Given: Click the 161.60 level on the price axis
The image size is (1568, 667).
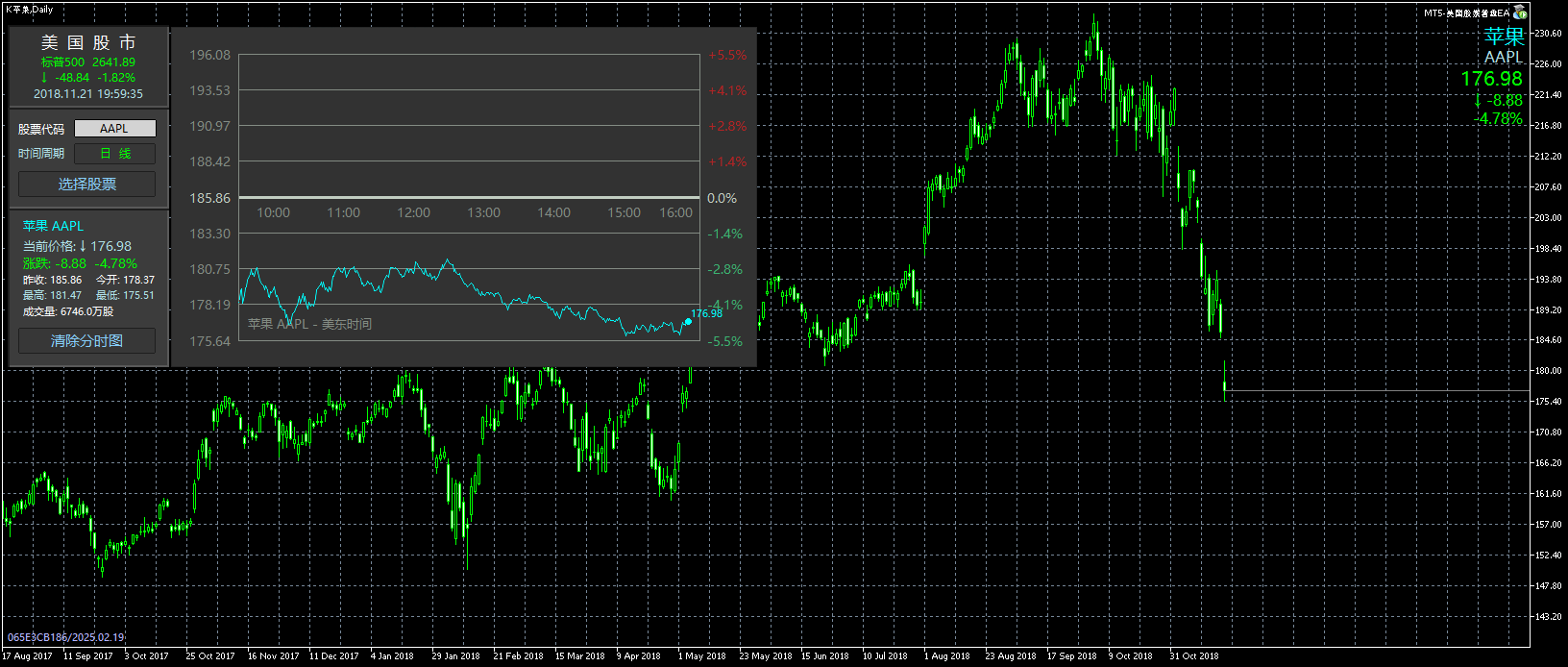Looking at the screenshot, I should (x=1548, y=494).
